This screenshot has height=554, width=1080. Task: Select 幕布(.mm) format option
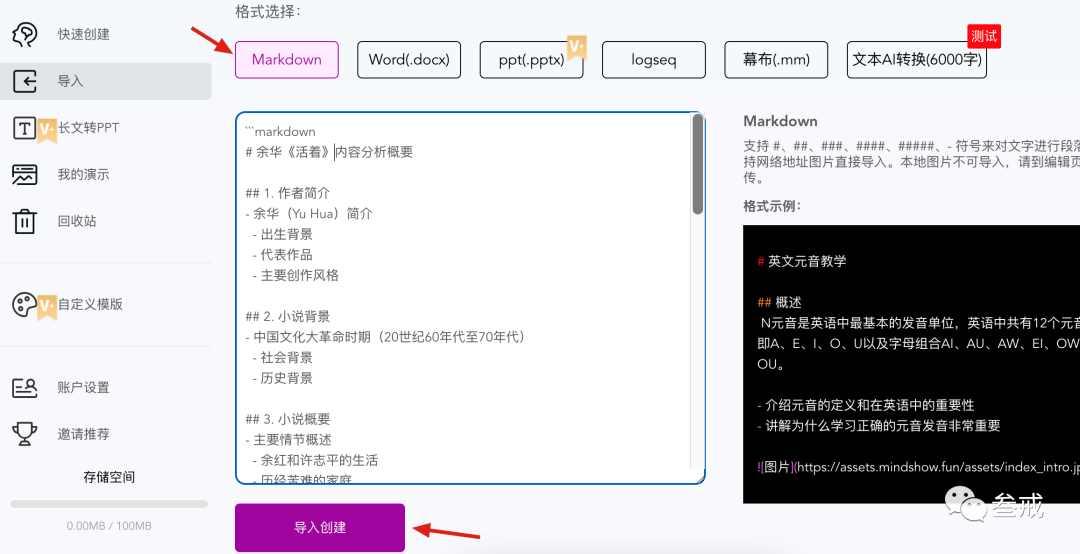(x=776, y=60)
